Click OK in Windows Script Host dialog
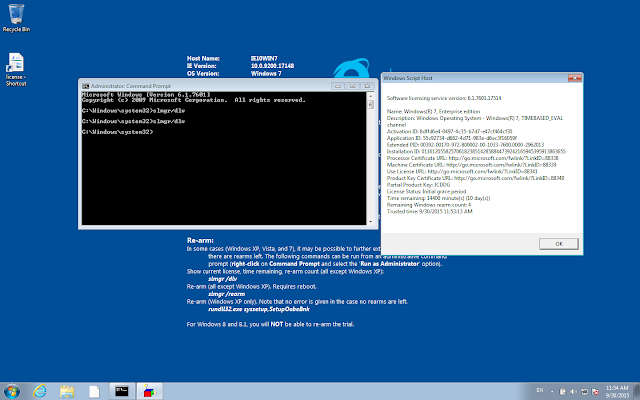640x400 pixels. point(558,244)
